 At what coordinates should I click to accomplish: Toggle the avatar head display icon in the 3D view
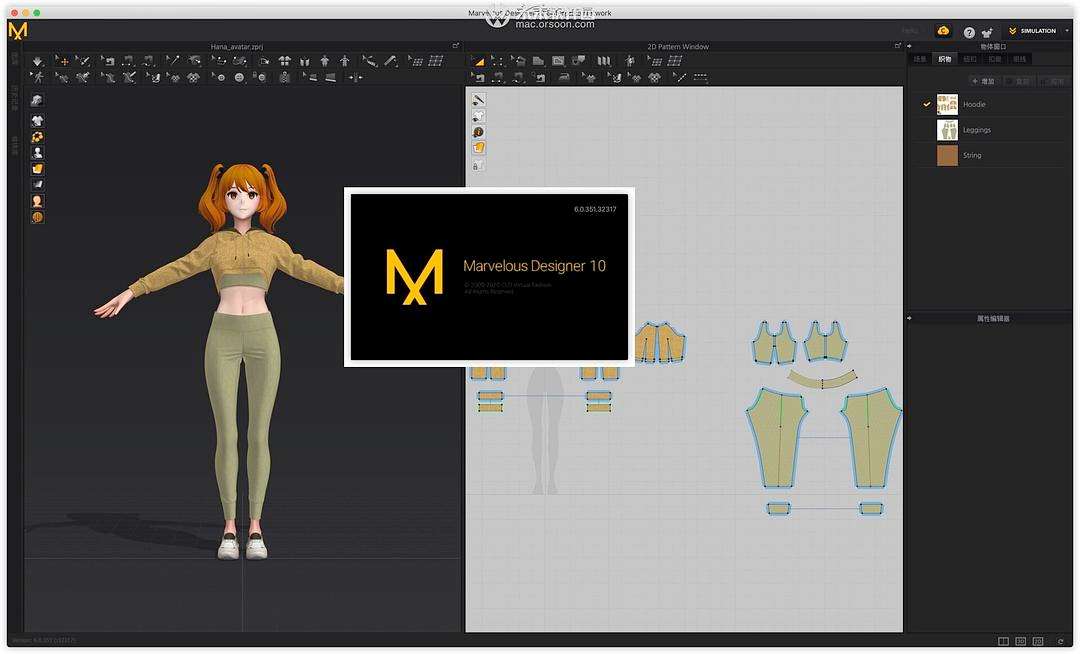click(x=37, y=201)
